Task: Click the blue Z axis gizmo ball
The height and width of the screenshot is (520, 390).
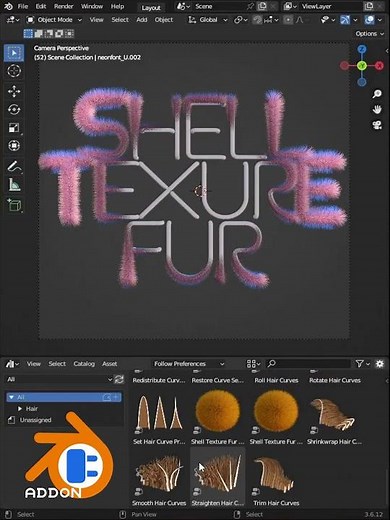Action: click(x=362, y=50)
